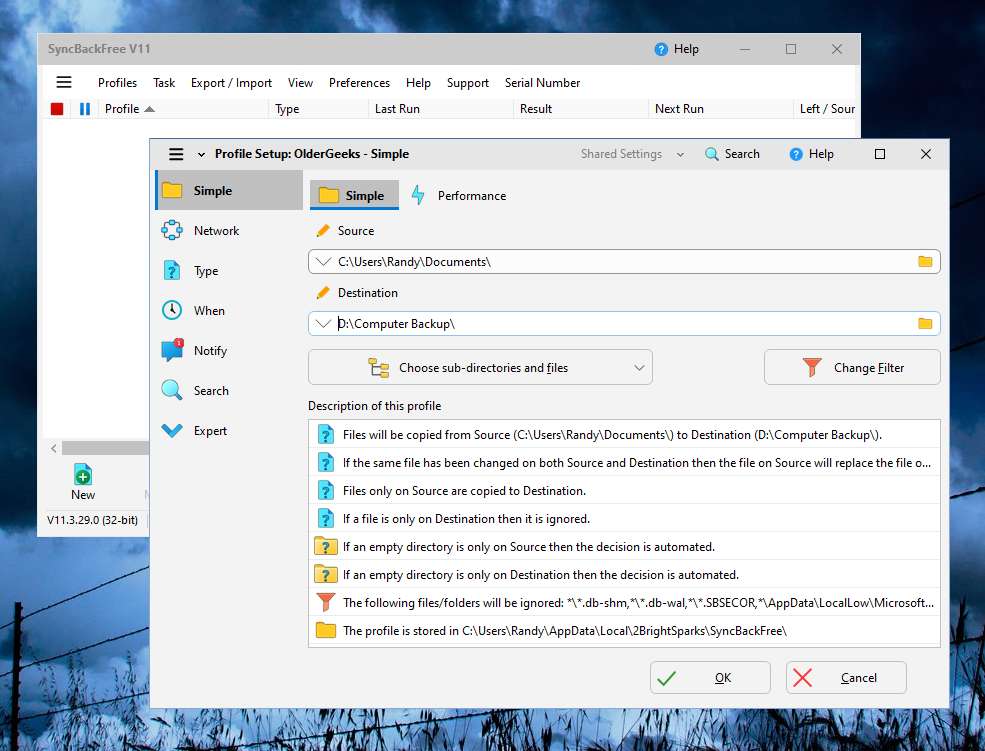Click question icon on 'If the same file' row

pyautogui.click(x=325, y=463)
